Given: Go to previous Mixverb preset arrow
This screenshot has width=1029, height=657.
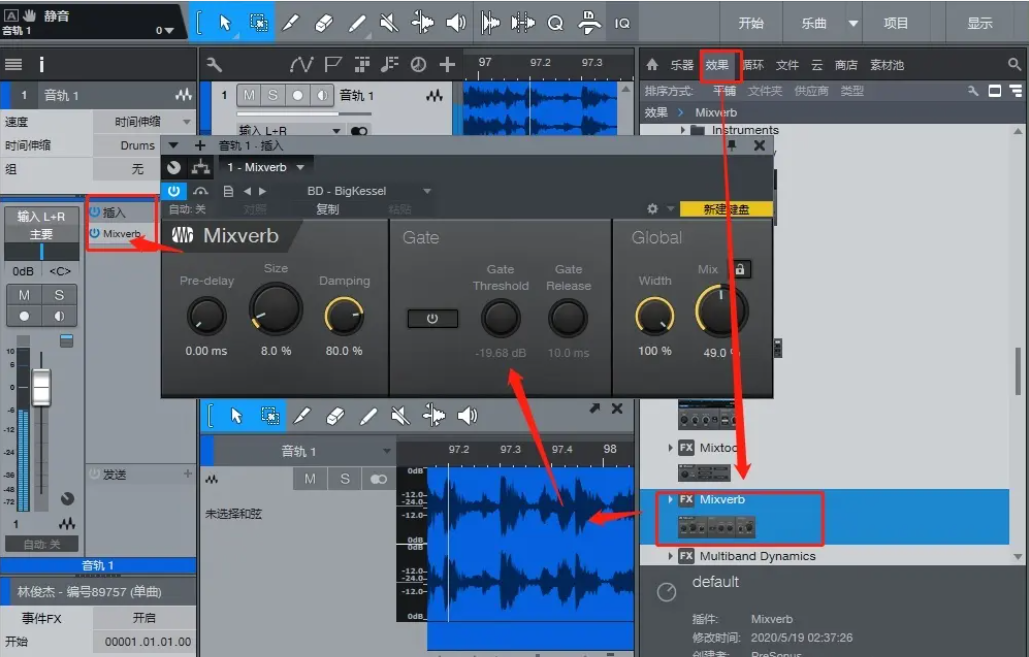Looking at the screenshot, I should pyautogui.click(x=247, y=191).
